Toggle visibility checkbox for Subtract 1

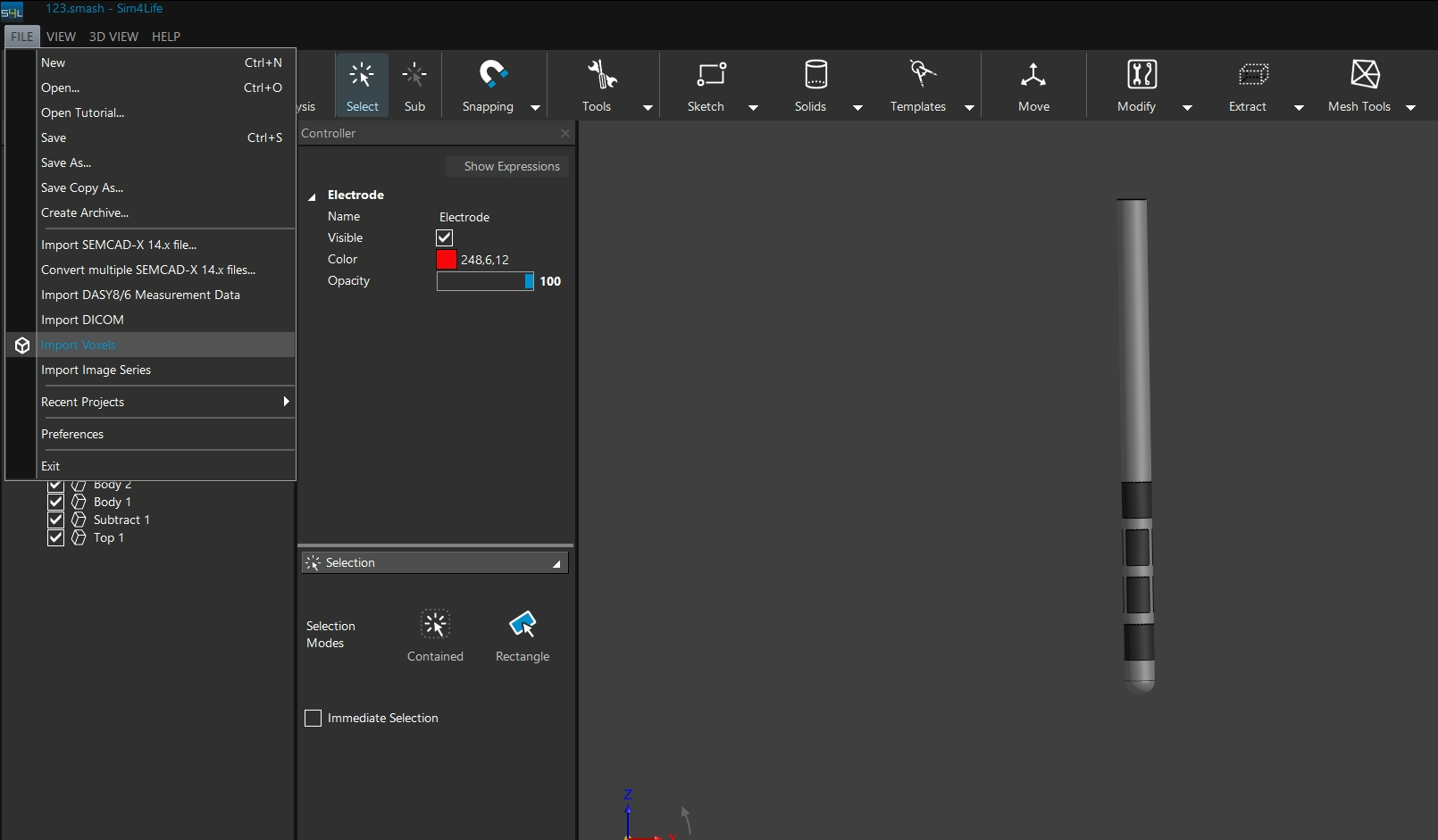55,520
